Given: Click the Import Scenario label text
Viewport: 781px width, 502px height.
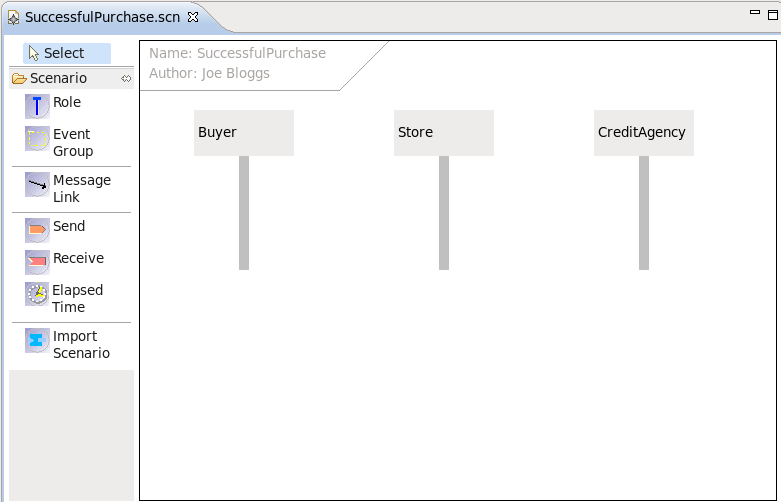Looking at the screenshot, I should (81, 344).
